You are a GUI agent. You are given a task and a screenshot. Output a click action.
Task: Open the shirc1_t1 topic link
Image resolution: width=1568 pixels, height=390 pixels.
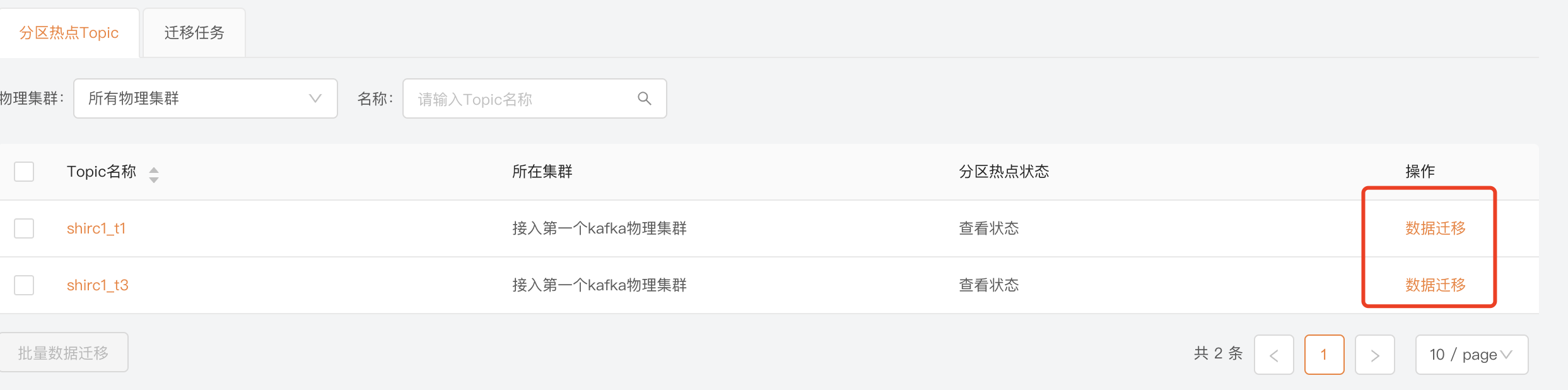point(97,228)
